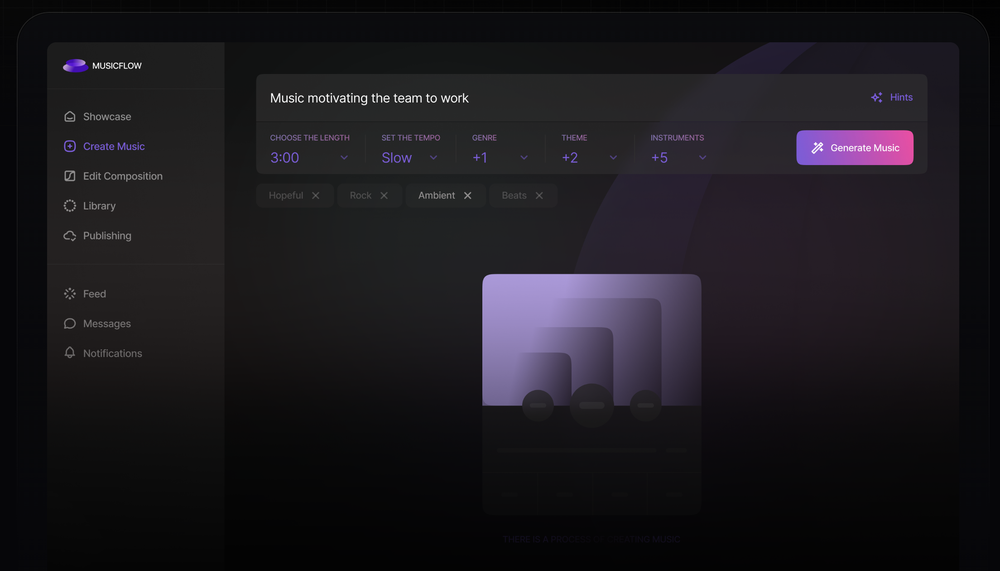Click the Slow tempo value
The width and height of the screenshot is (1000, 571).
[397, 158]
